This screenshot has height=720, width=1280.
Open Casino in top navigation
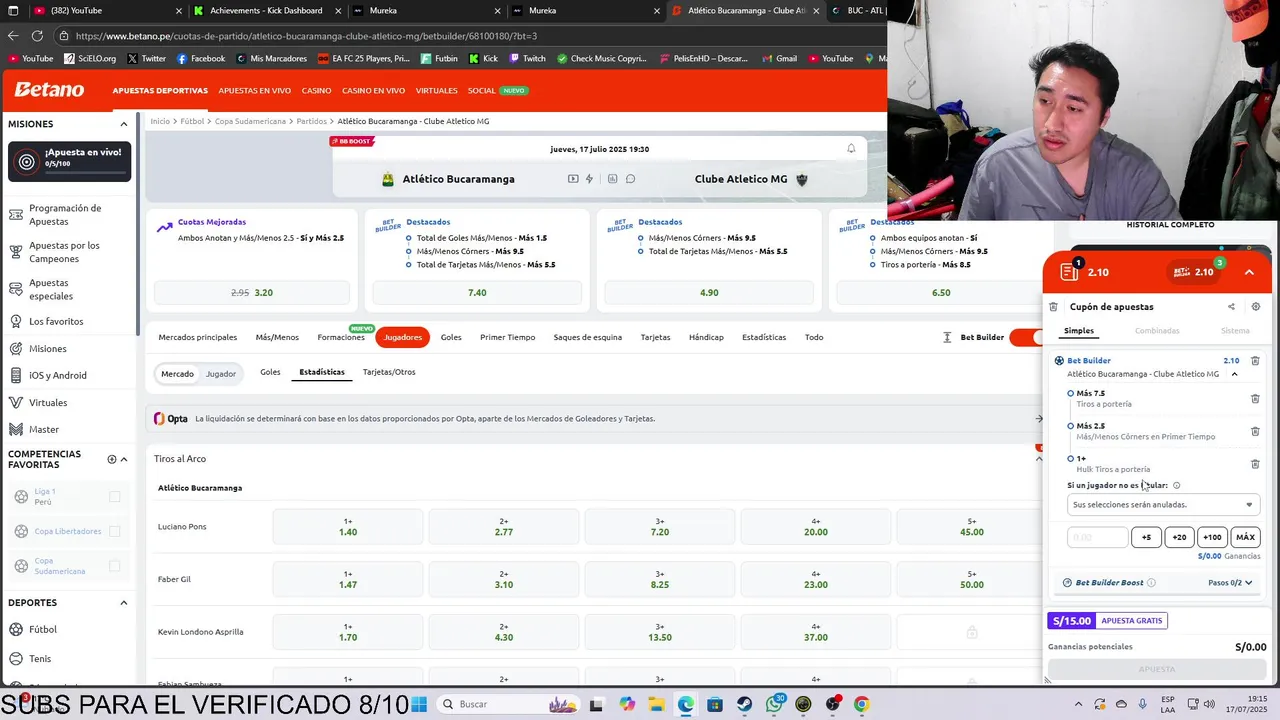(x=316, y=91)
